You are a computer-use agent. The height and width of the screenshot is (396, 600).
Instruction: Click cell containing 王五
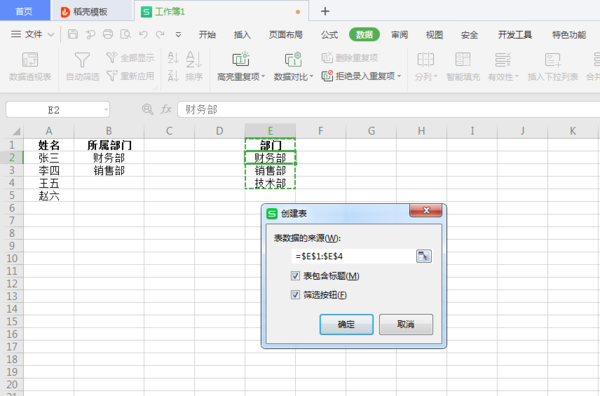coord(49,183)
